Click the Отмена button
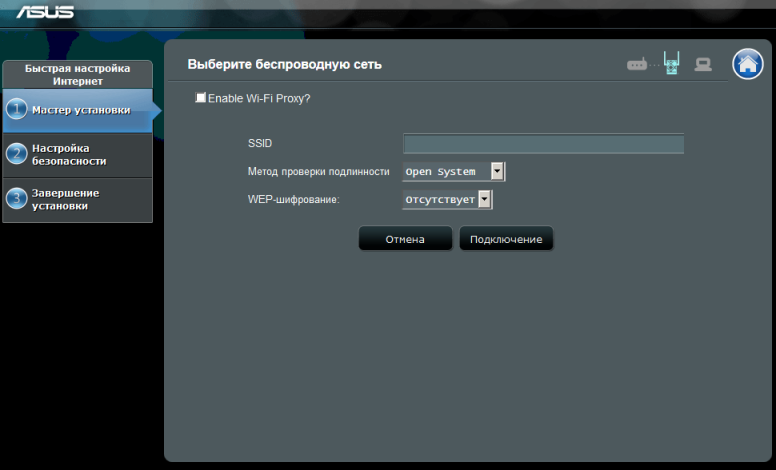Image resolution: width=776 pixels, height=470 pixels. [x=405, y=239]
